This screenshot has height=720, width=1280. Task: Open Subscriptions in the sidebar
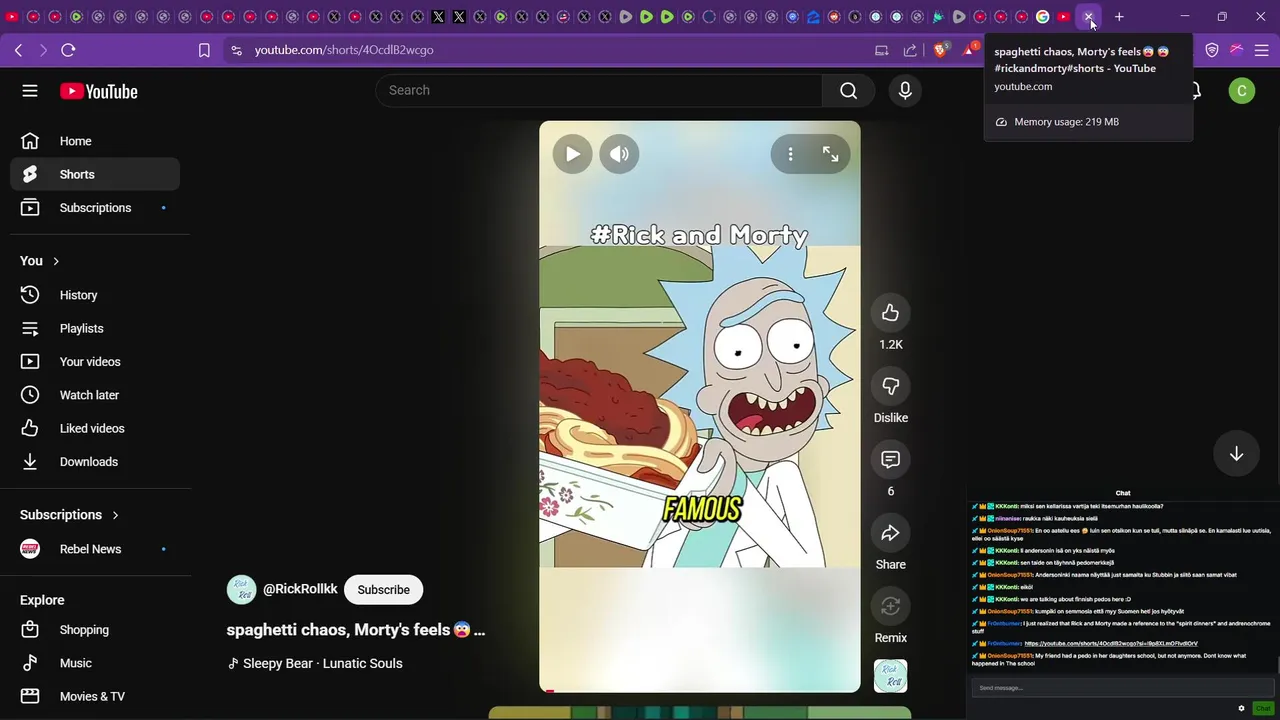point(95,208)
